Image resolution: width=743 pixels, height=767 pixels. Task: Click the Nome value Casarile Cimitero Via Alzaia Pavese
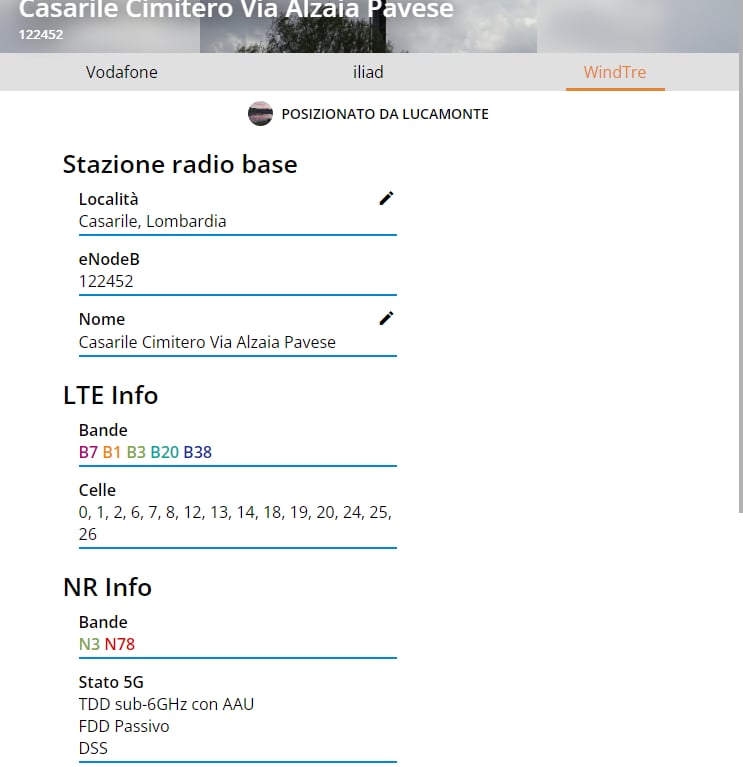[207, 342]
